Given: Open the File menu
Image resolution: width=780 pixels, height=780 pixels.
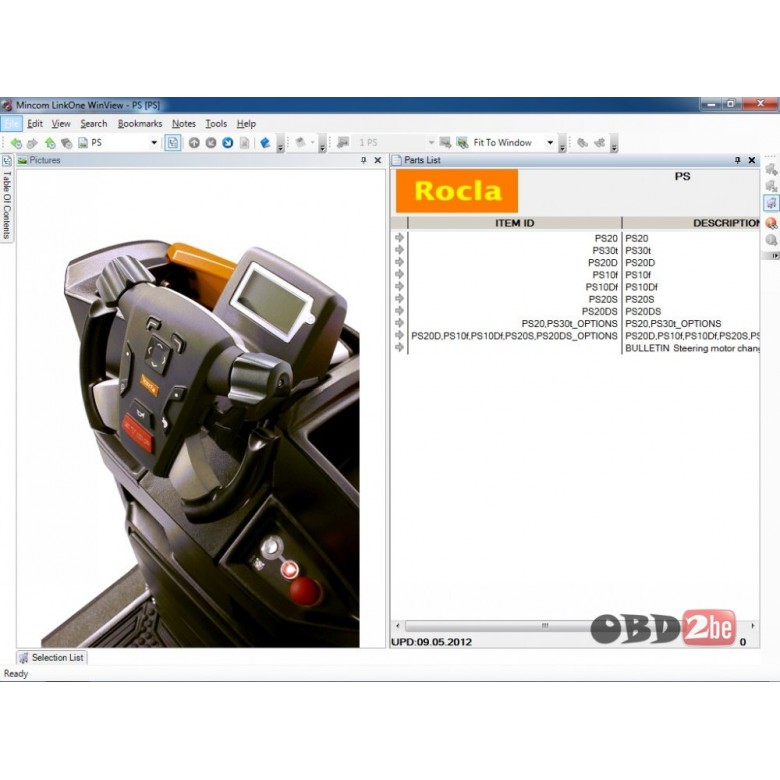Looking at the screenshot, I should click(x=11, y=124).
